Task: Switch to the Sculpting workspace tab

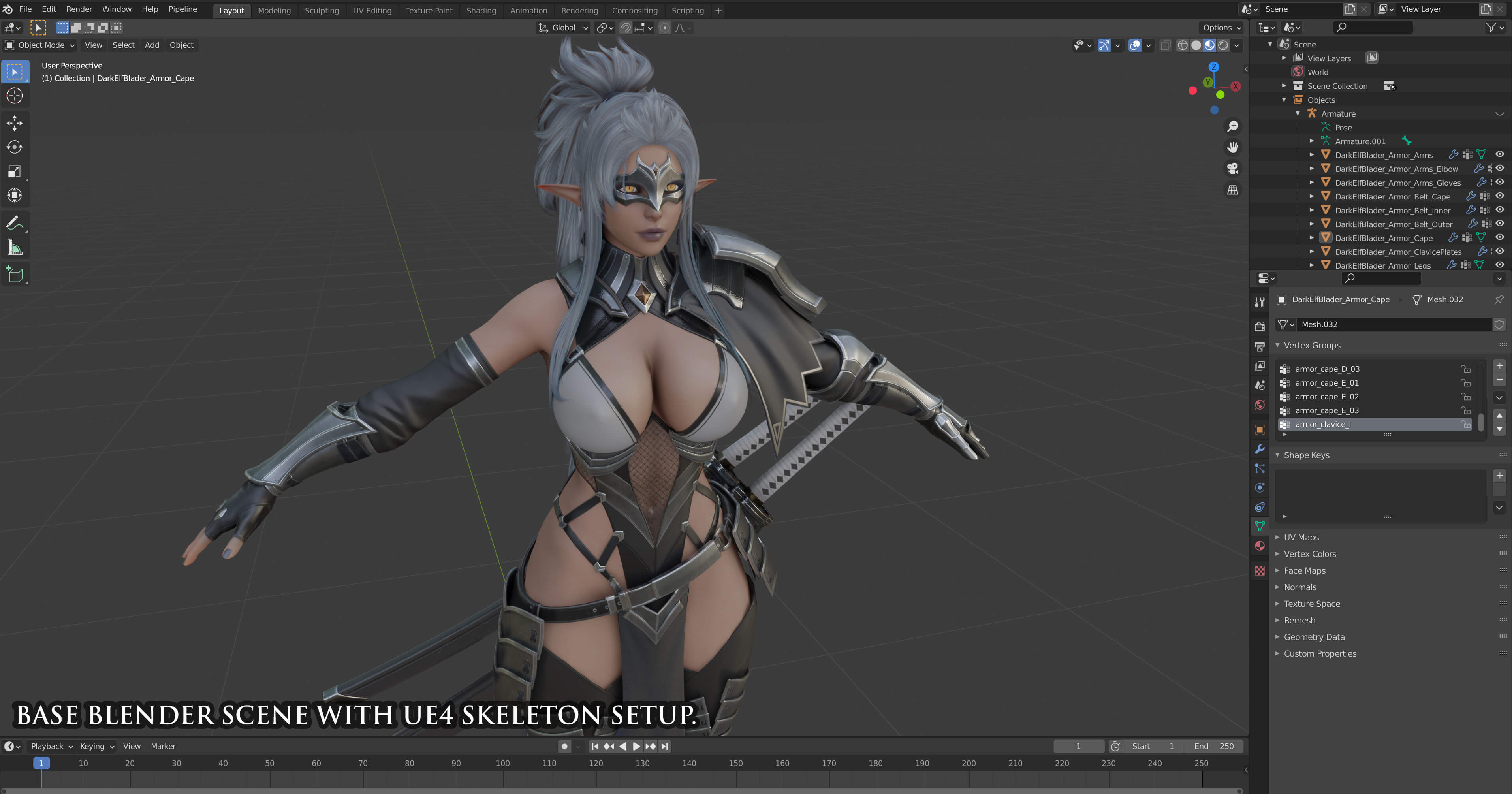Action: click(322, 11)
